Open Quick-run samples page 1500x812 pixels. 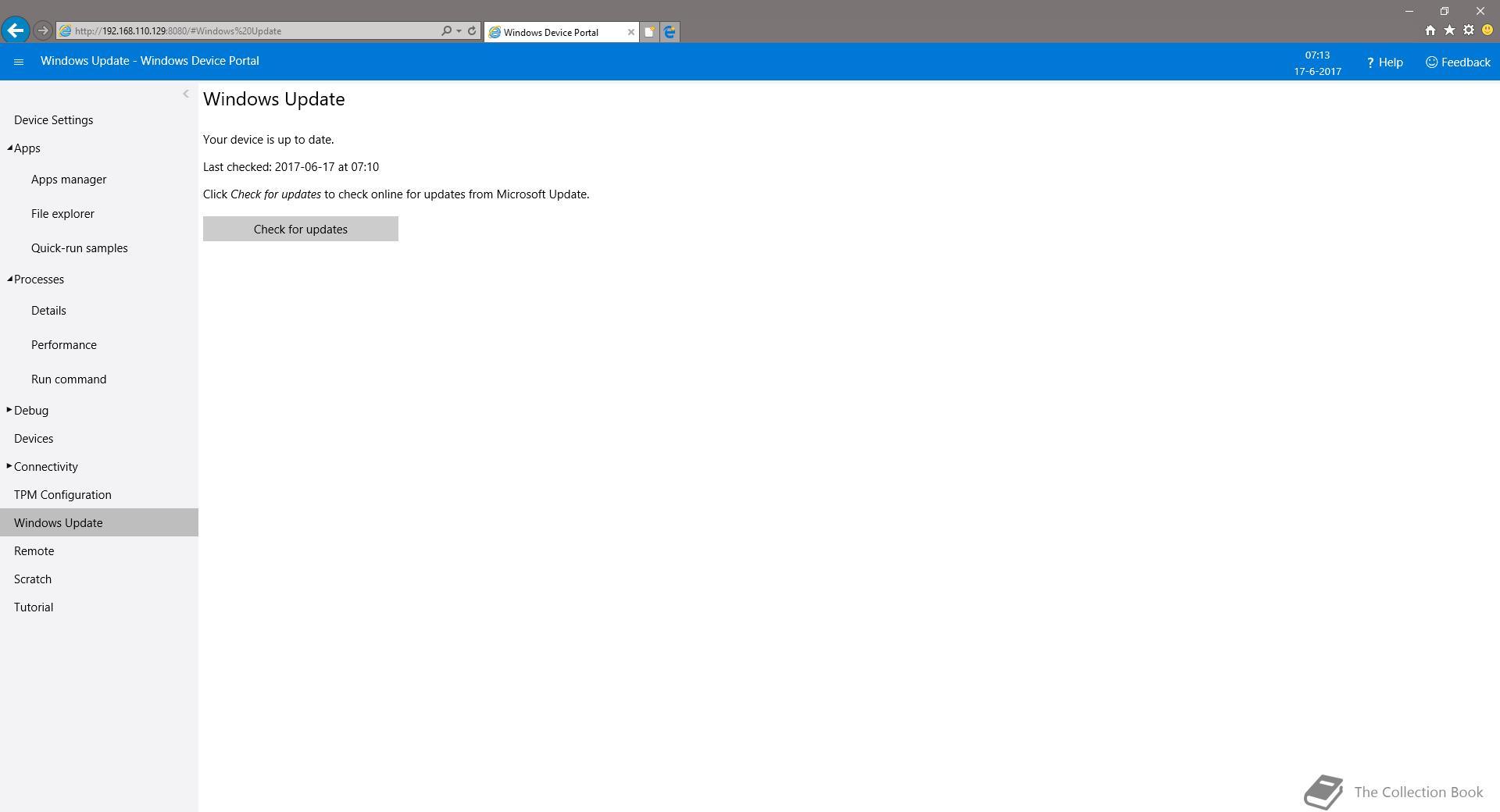[80, 248]
